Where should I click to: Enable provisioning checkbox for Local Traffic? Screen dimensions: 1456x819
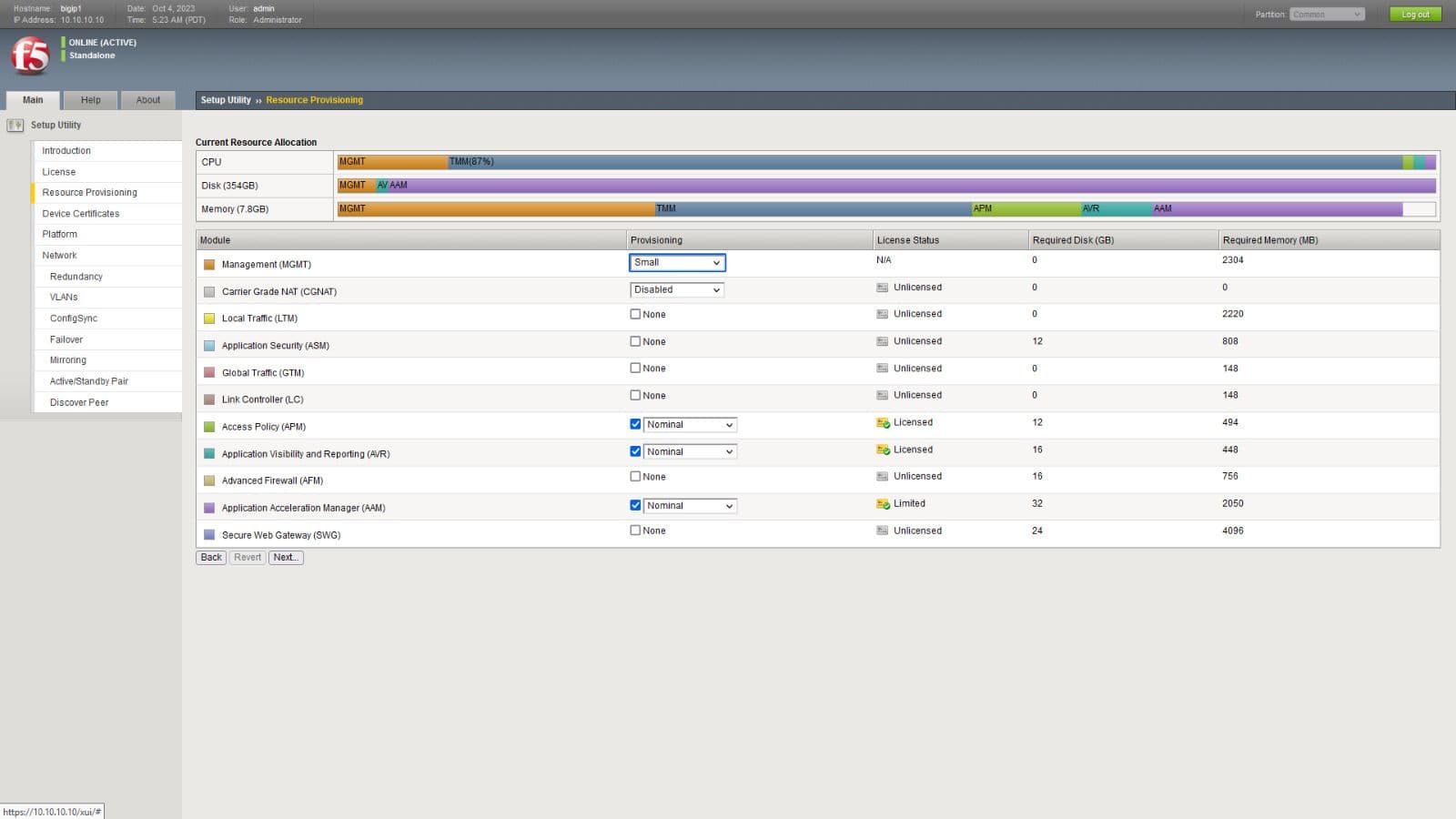click(635, 313)
